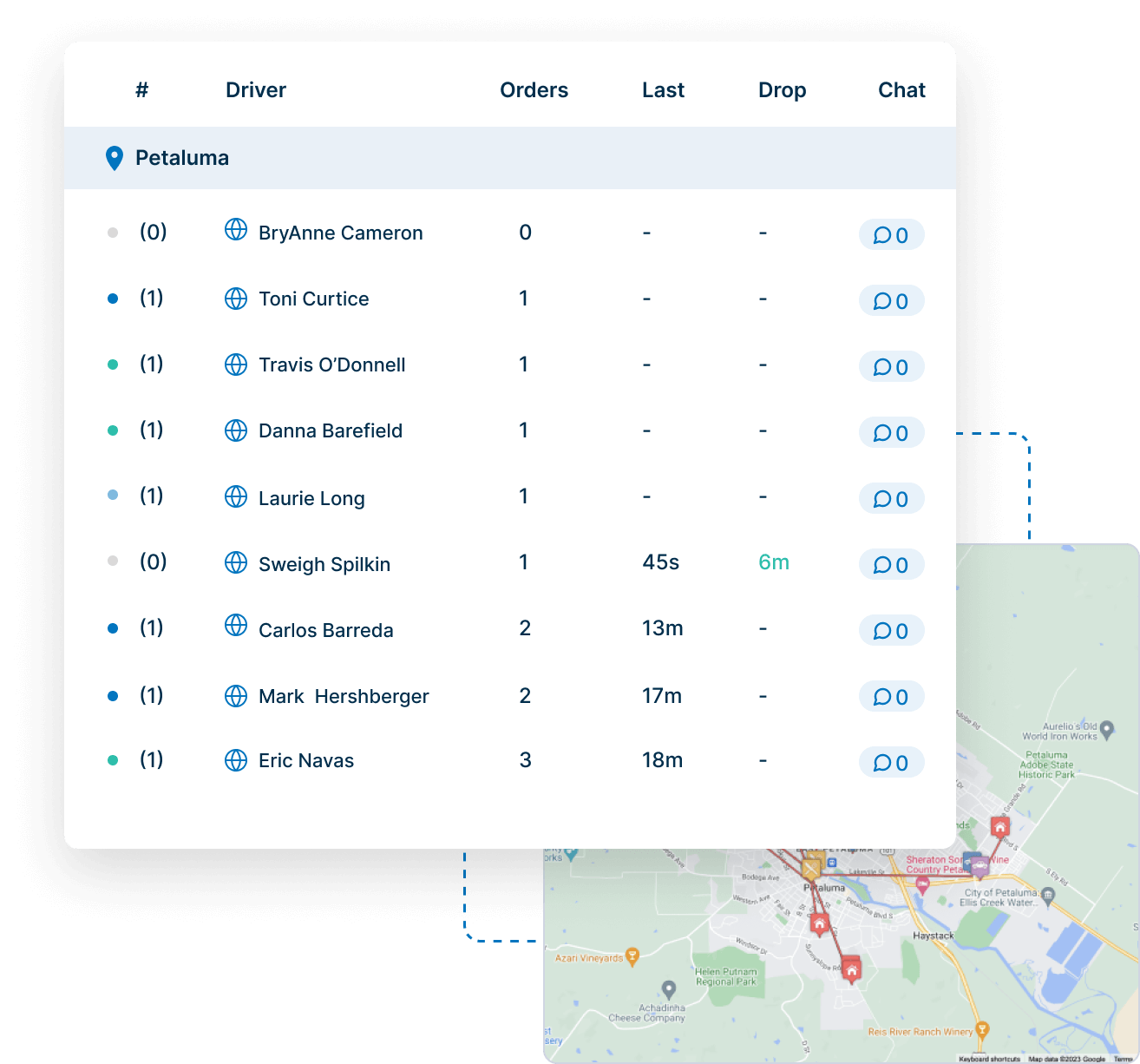Image resolution: width=1140 pixels, height=1064 pixels.
Task: Click the globe icon beside Laurie Long
Action: (236, 496)
